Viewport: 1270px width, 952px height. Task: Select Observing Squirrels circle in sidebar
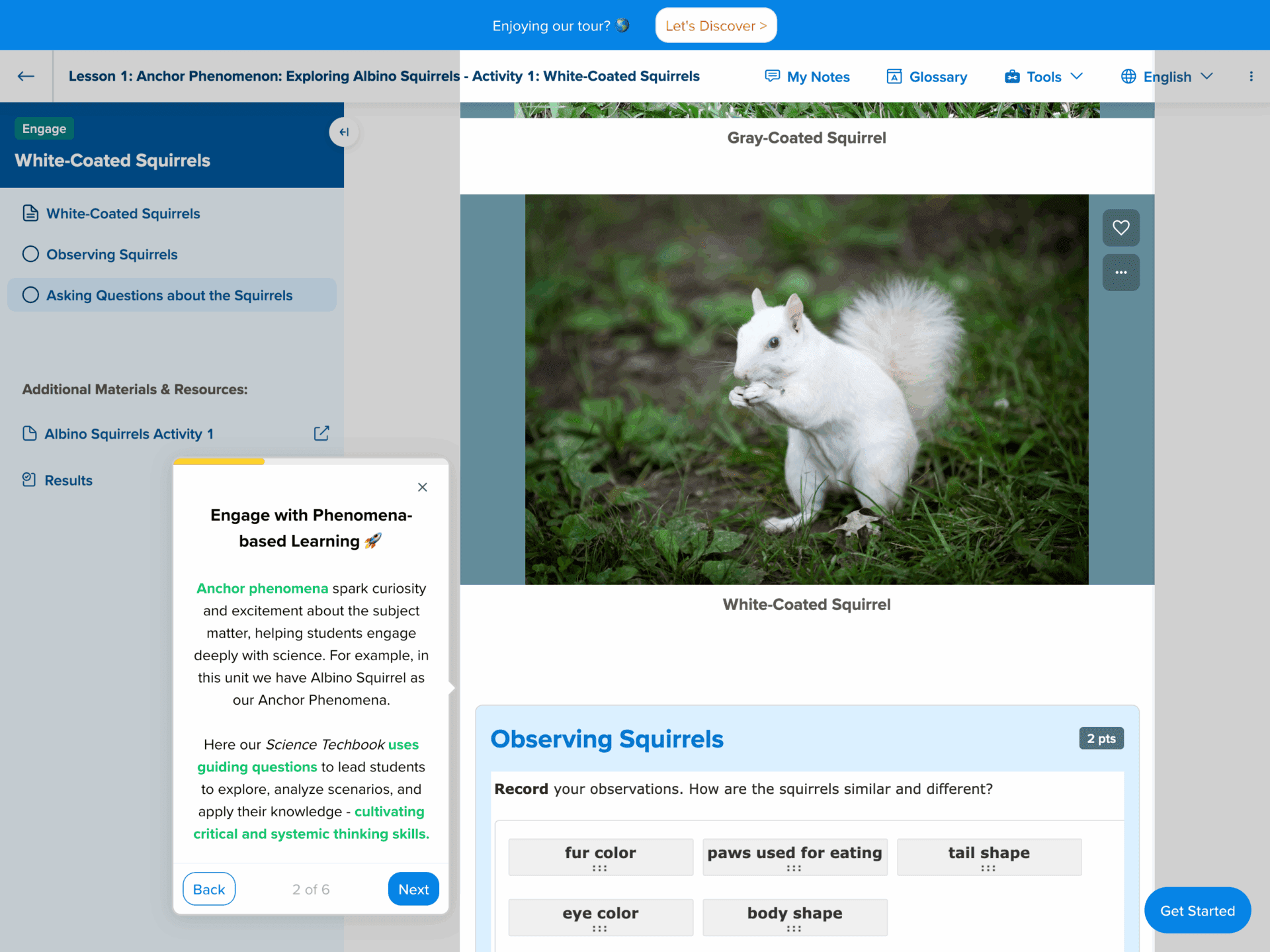(30, 254)
